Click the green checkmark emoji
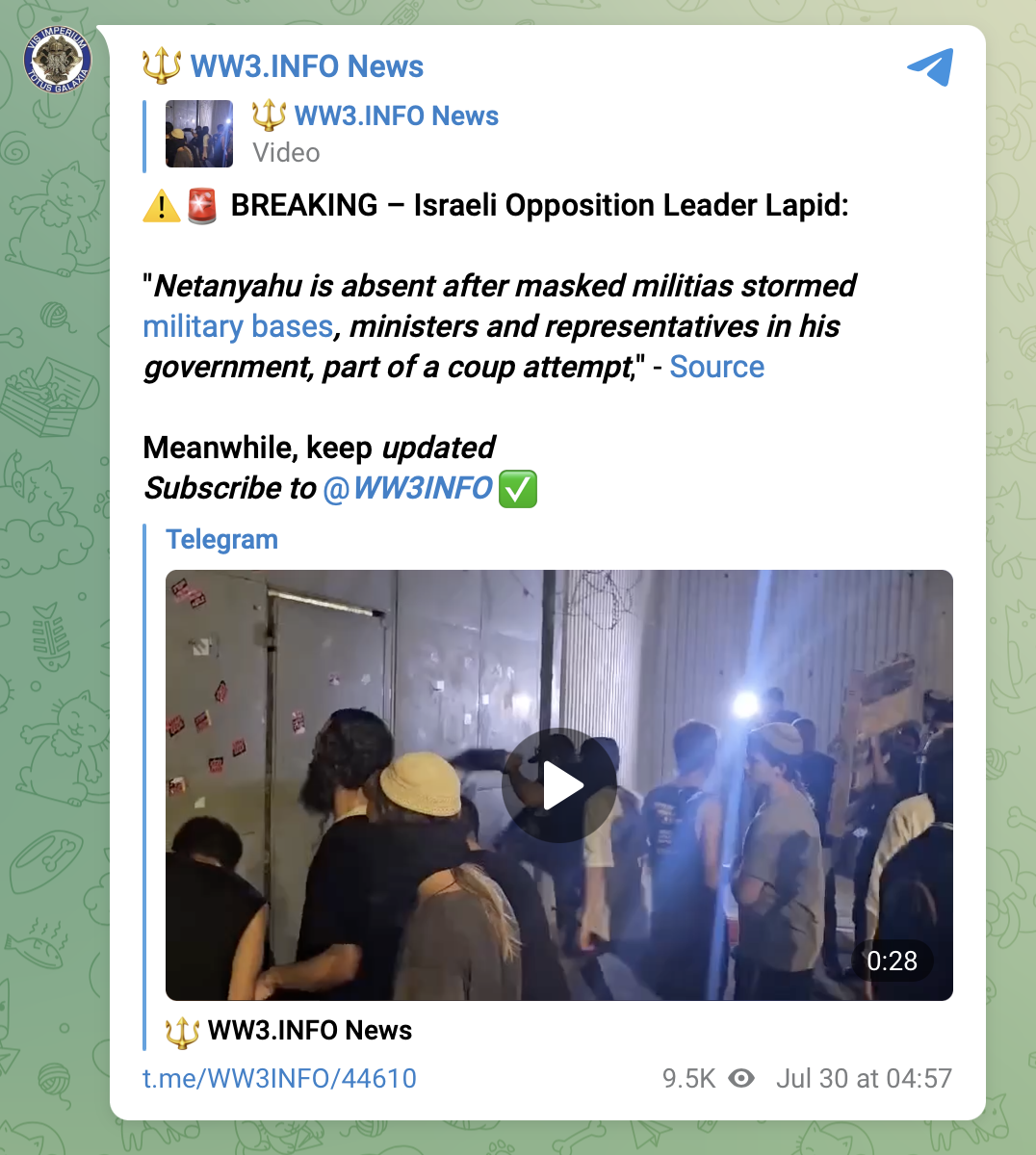 [x=518, y=489]
